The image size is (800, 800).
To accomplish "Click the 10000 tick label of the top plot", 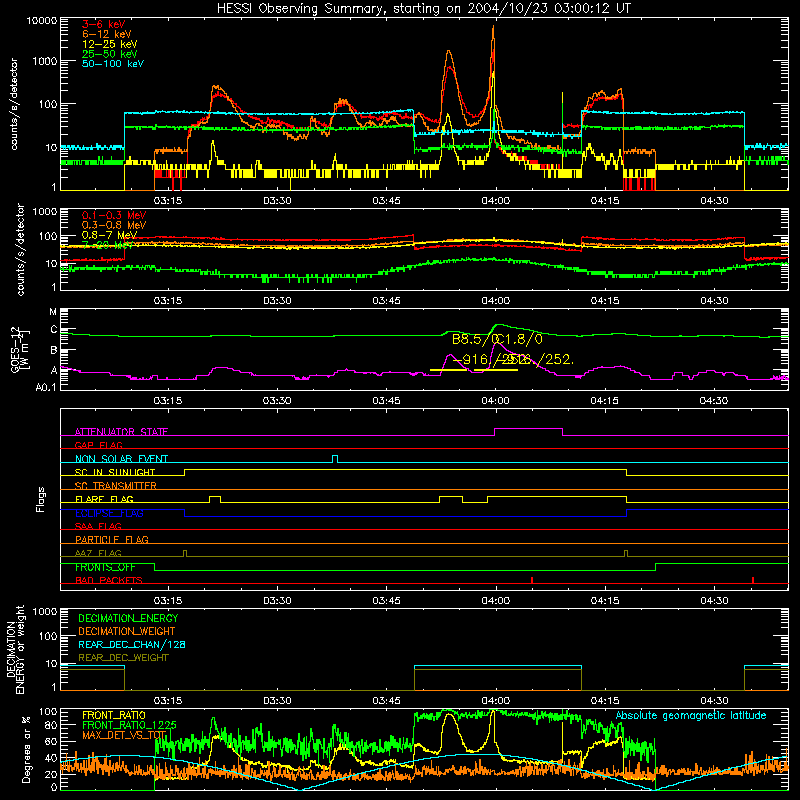I will [x=42, y=21].
